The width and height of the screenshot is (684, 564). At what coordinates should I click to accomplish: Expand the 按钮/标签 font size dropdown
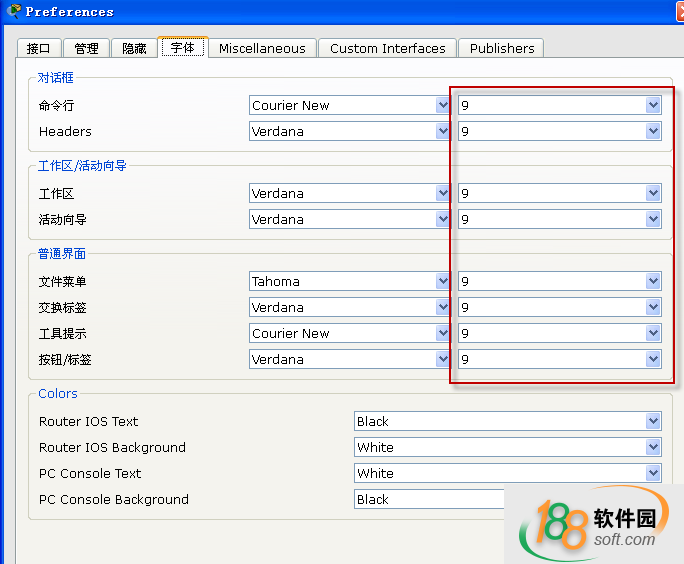[559, 359]
